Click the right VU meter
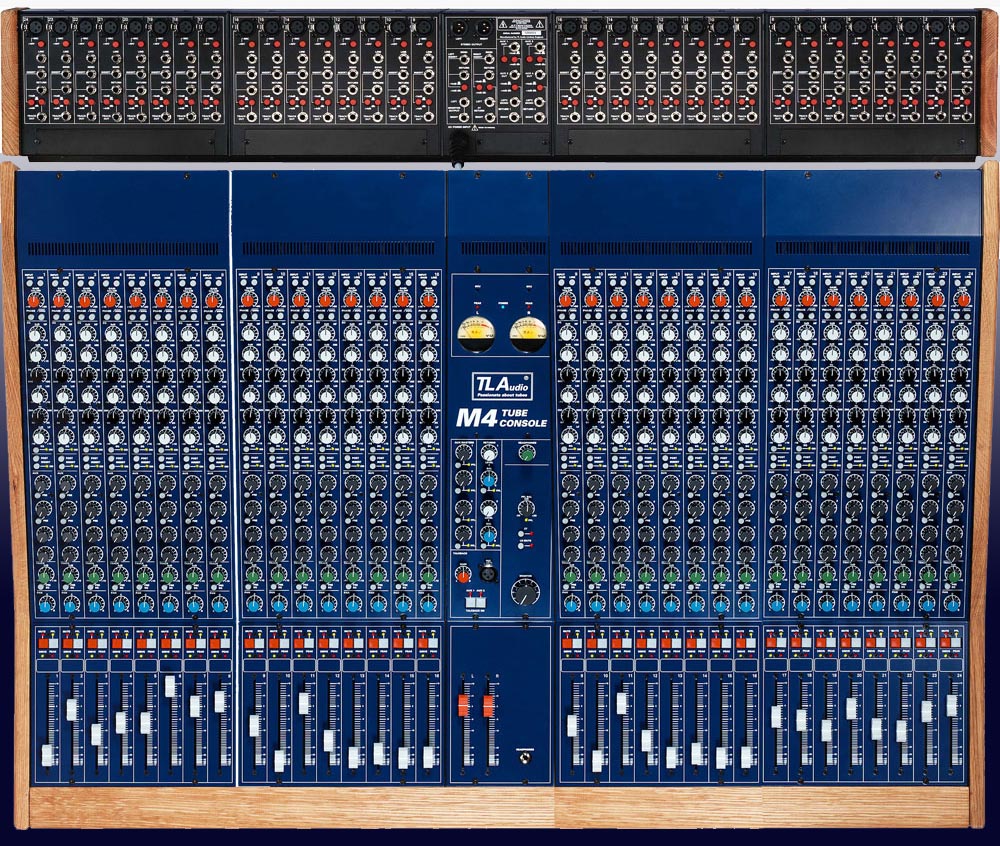The image size is (1000, 846). point(526,335)
